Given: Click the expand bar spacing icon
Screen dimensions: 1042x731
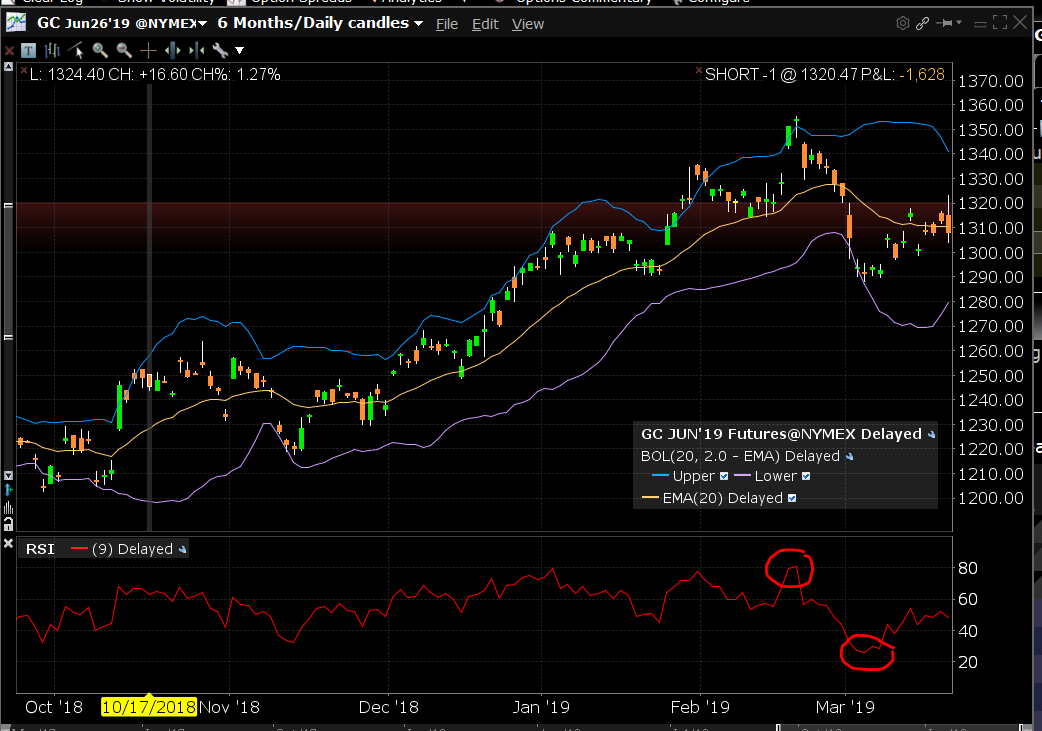Looking at the screenshot, I should point(172,51).
